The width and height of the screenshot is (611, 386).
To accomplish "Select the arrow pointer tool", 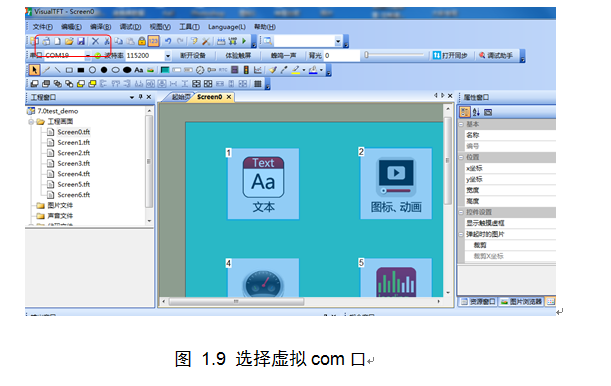I will [34, 70].
